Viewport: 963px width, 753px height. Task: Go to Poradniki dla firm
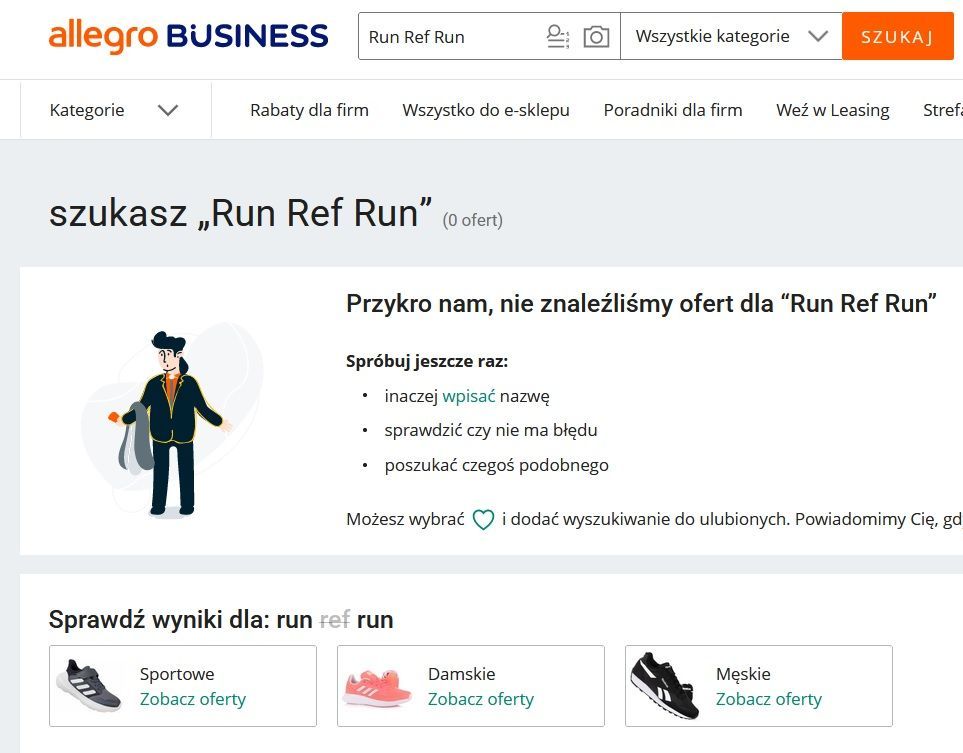tap(673, 110)
